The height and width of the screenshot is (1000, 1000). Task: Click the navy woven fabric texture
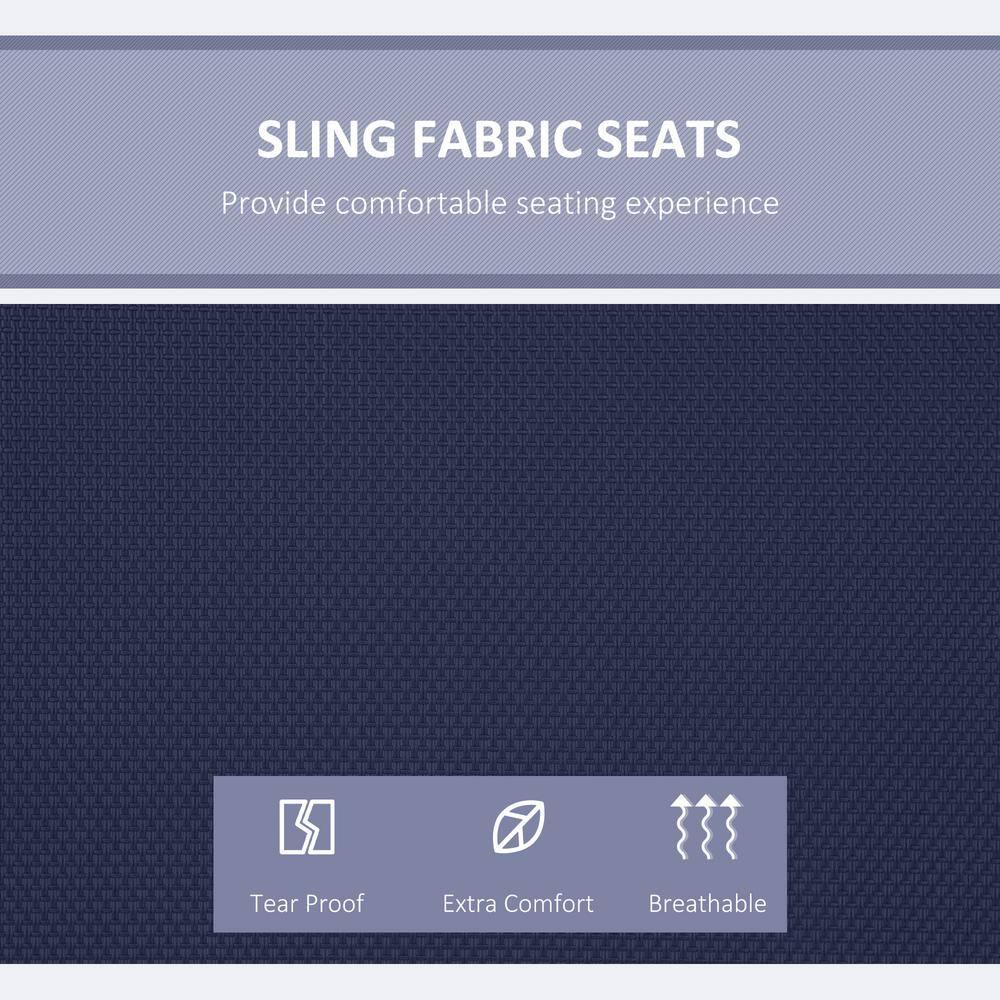500,540
